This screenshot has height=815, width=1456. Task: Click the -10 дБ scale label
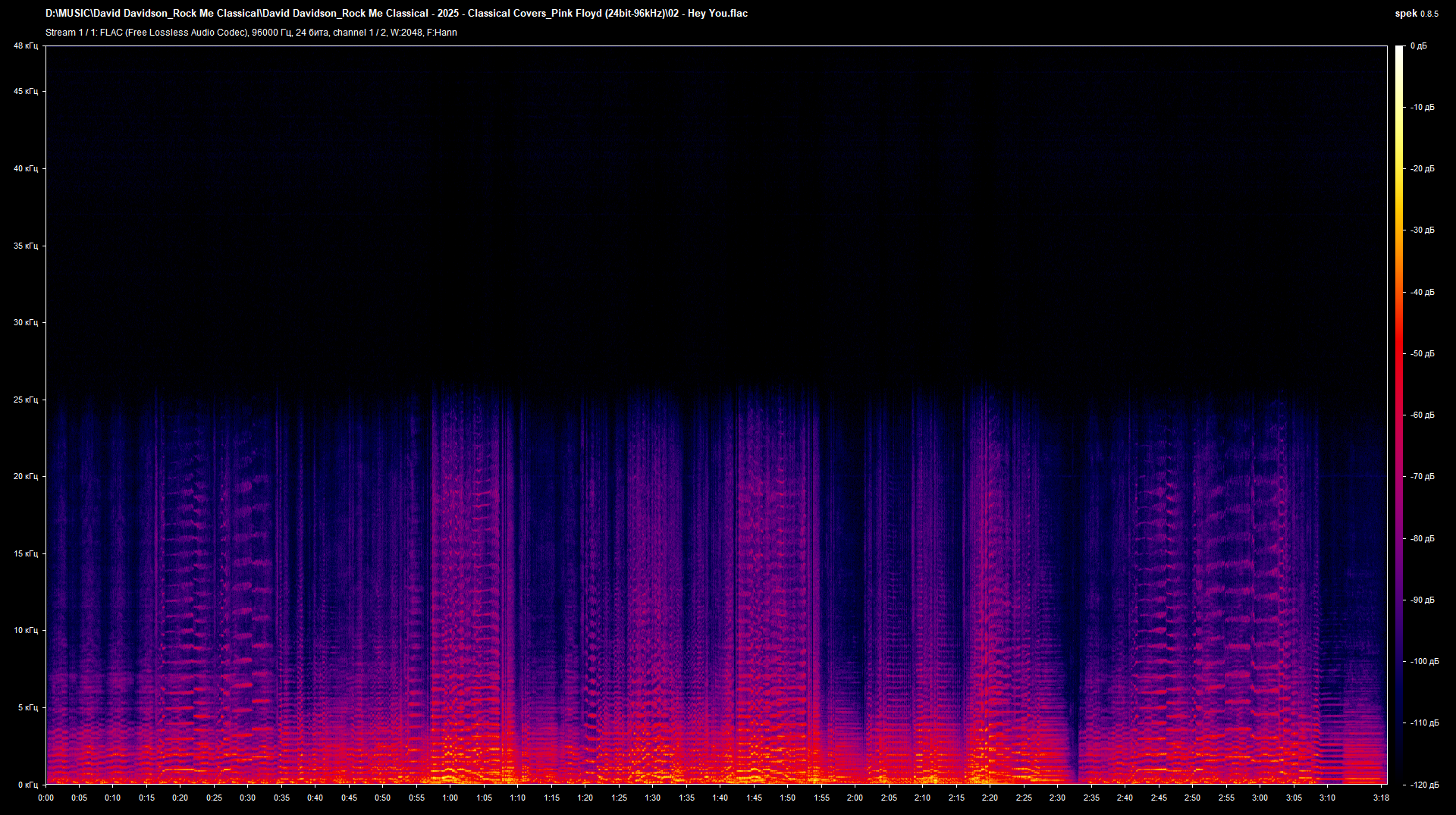pyautogui.click(x=1423, y=108)
